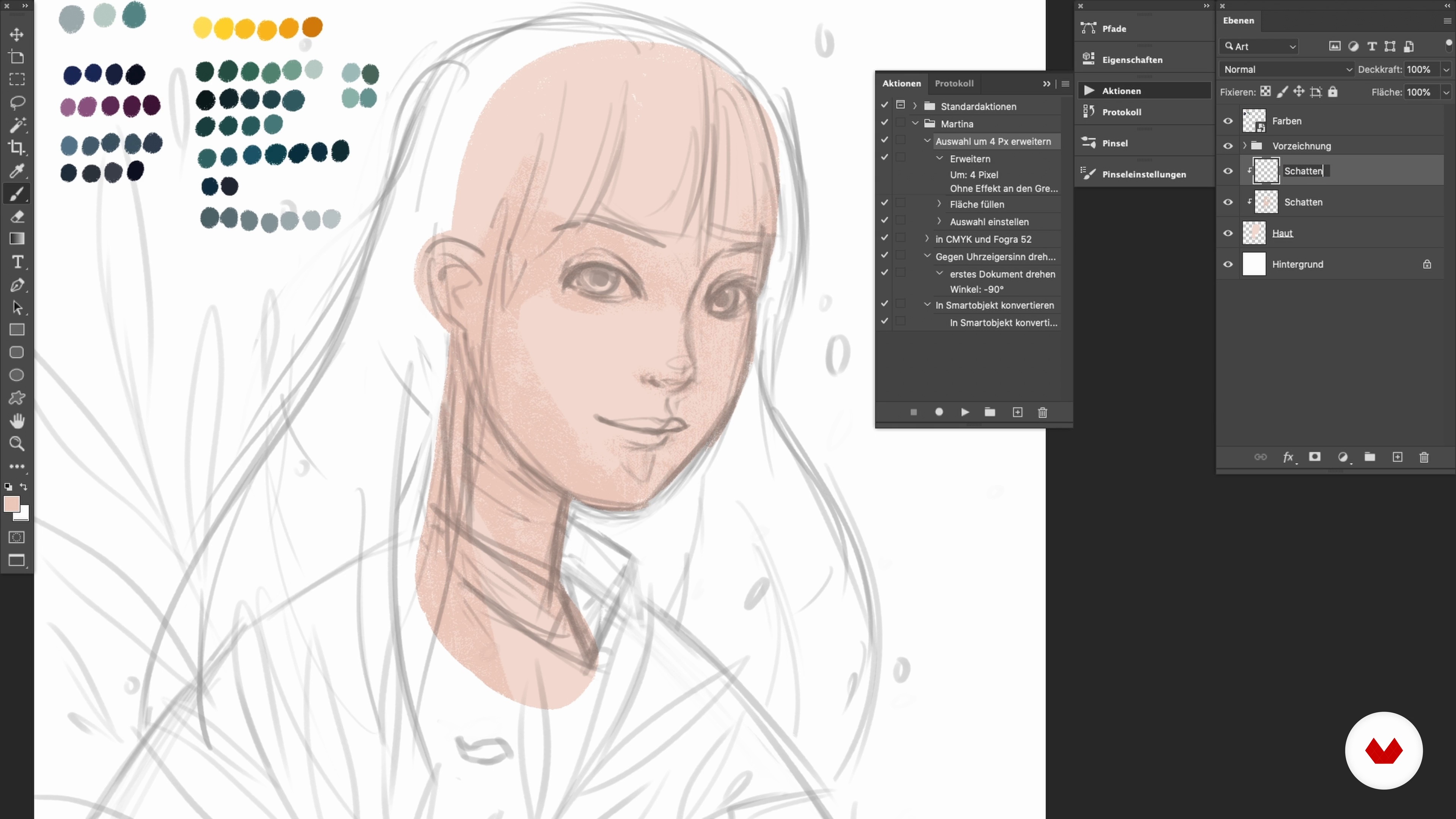Start recording an action
This screenshot has width=1456, height=819.
(939, 412)
